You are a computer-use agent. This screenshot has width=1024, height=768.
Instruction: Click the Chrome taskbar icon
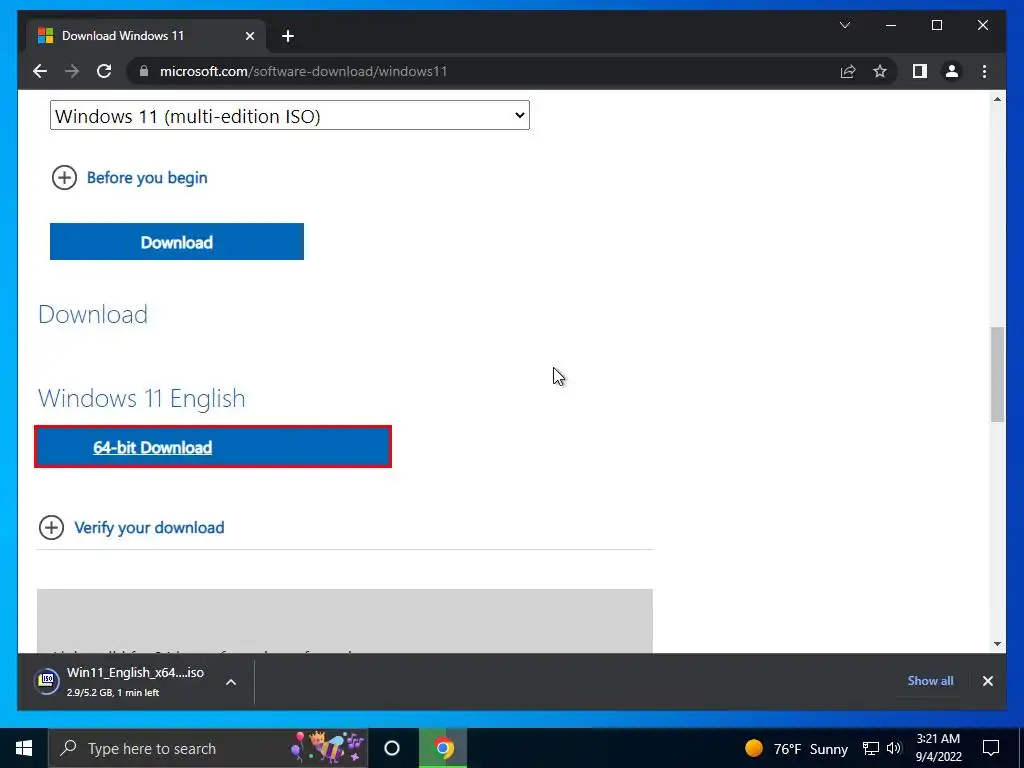(x=443, y=748)
